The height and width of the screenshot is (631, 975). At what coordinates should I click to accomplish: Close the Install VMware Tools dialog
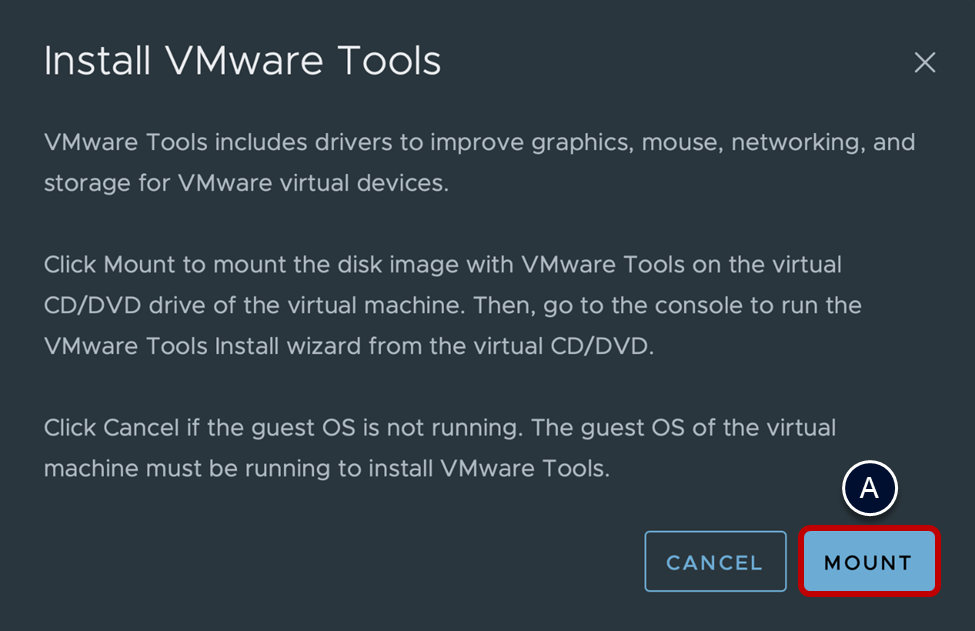tap(925, 63)
